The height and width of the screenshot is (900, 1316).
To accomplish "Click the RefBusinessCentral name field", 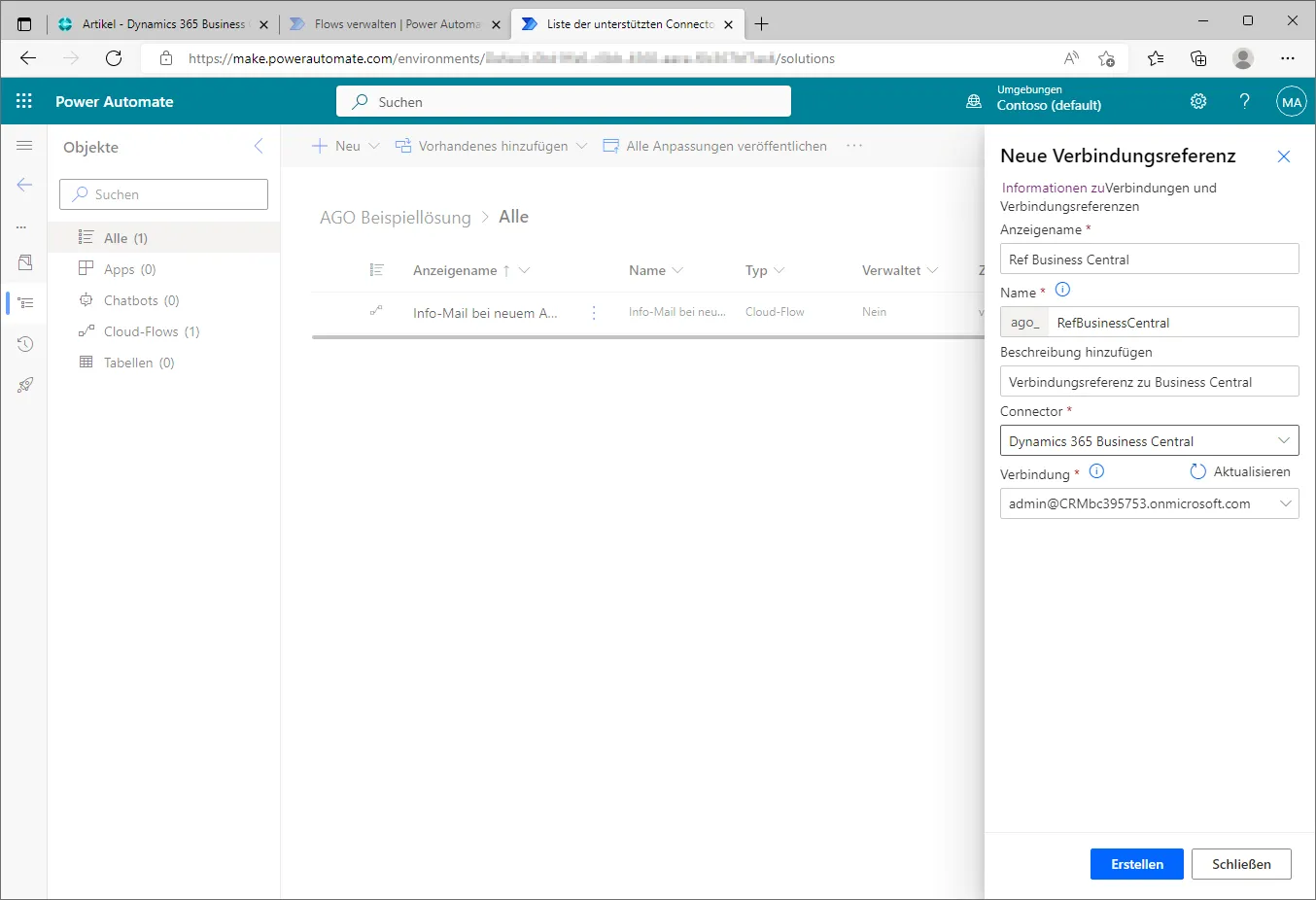I will click(x=1173, y=323).
